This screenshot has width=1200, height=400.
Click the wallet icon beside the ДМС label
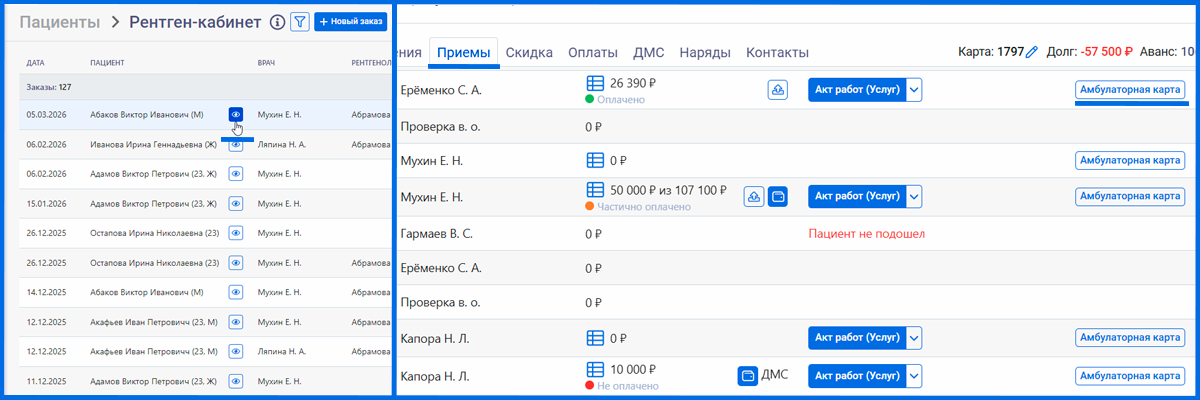[x=747, y=376]
